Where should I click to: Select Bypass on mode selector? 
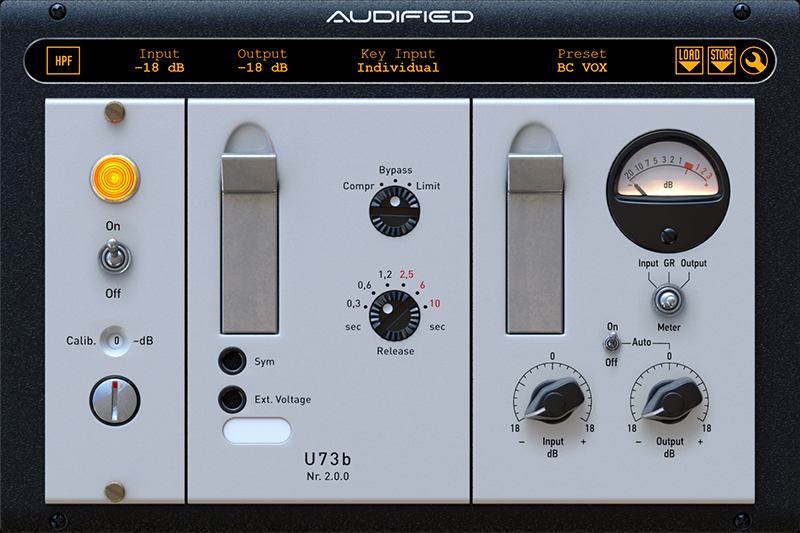pos(395,170)
